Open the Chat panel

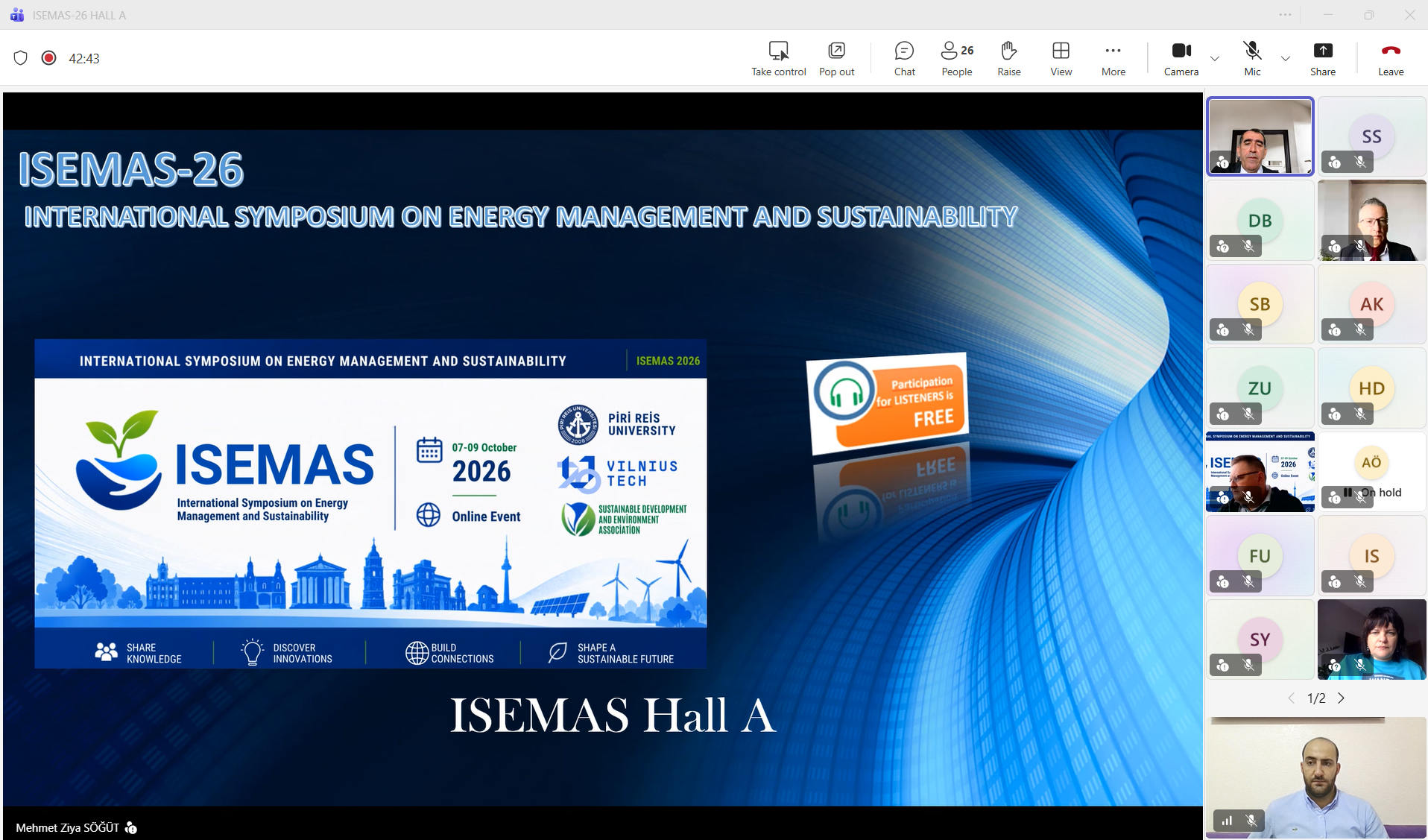click(x=904, y=58)
